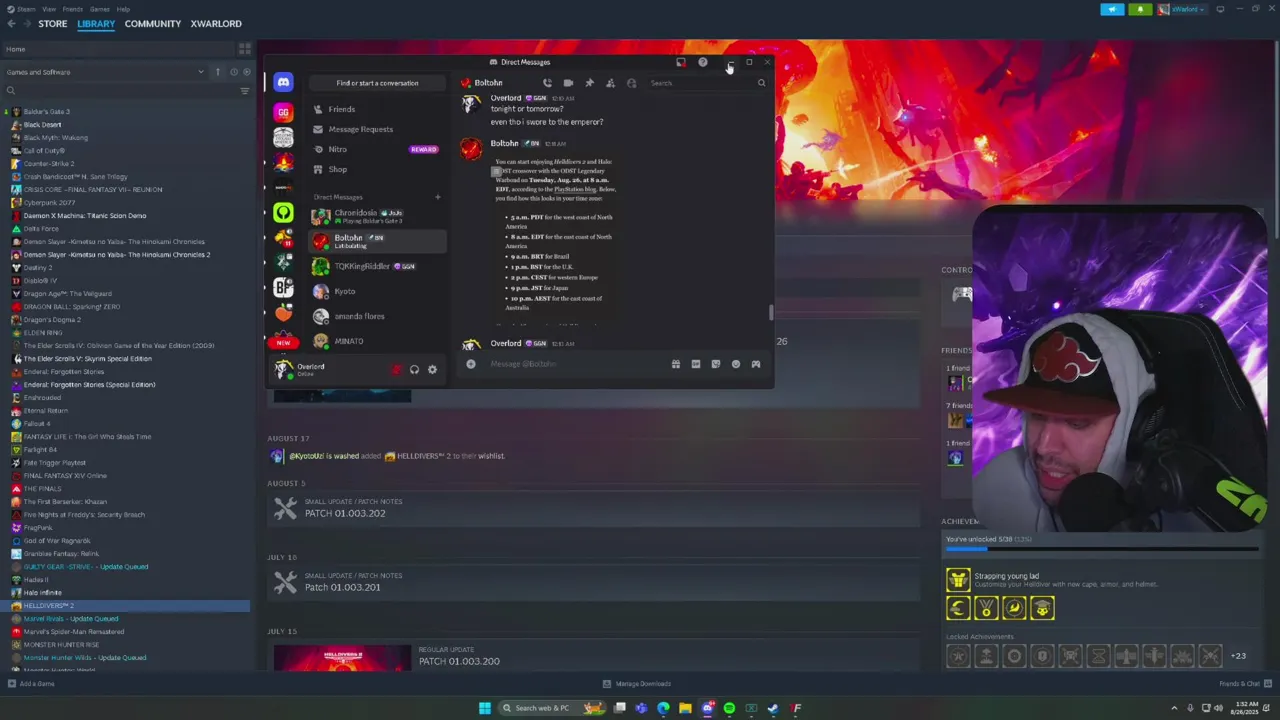Open Spotify from the Windows taskbar

[729, 708]
